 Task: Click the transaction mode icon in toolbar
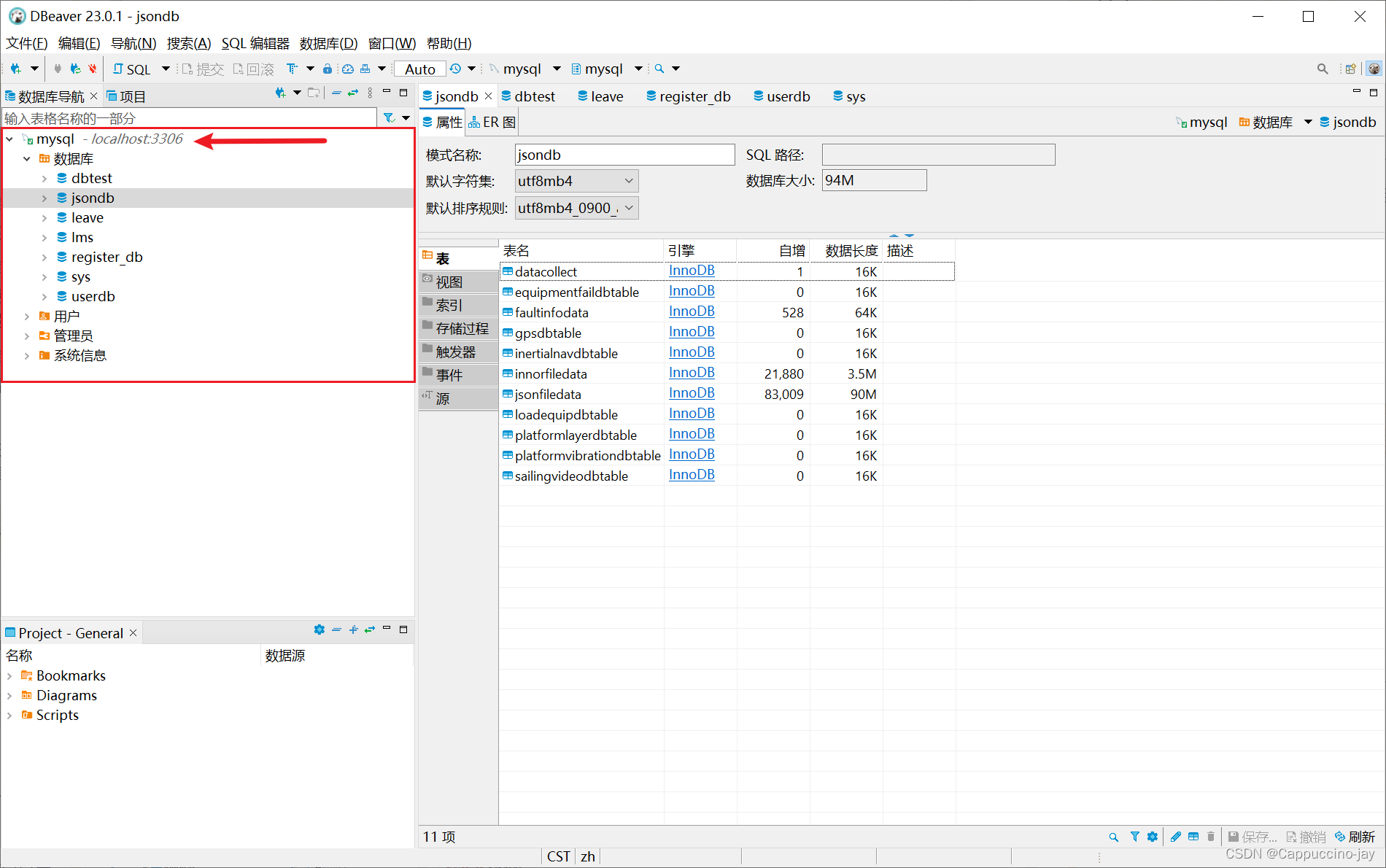(x=293, y=69)
